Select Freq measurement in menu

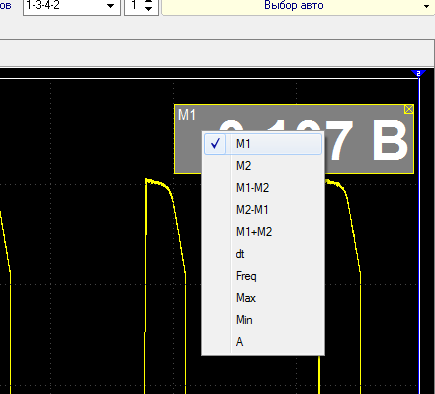point(263,276)
